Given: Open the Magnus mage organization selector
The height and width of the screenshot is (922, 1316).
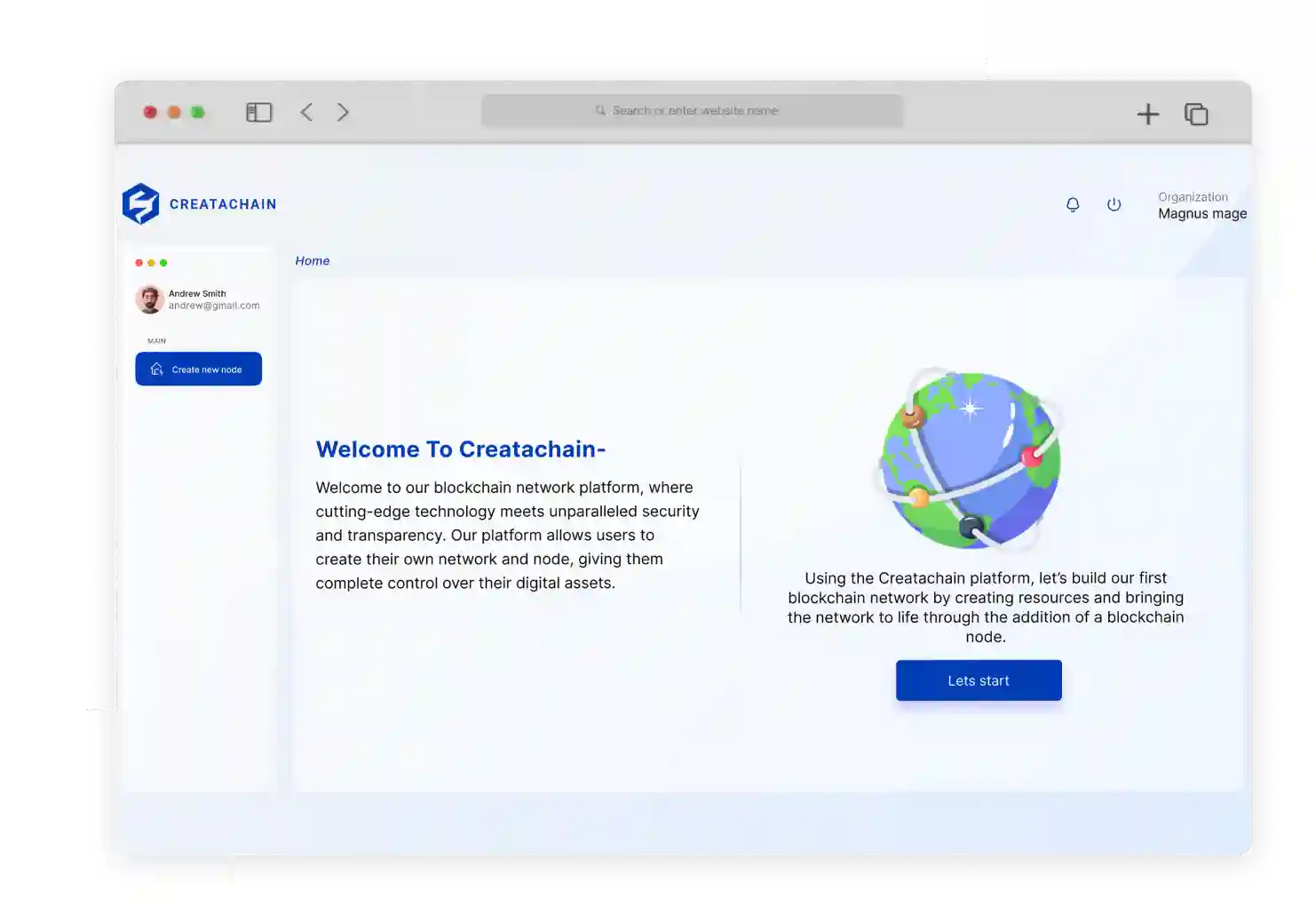Looking at the screenshot, I should pyautogui.click(x=1202, y=213).
